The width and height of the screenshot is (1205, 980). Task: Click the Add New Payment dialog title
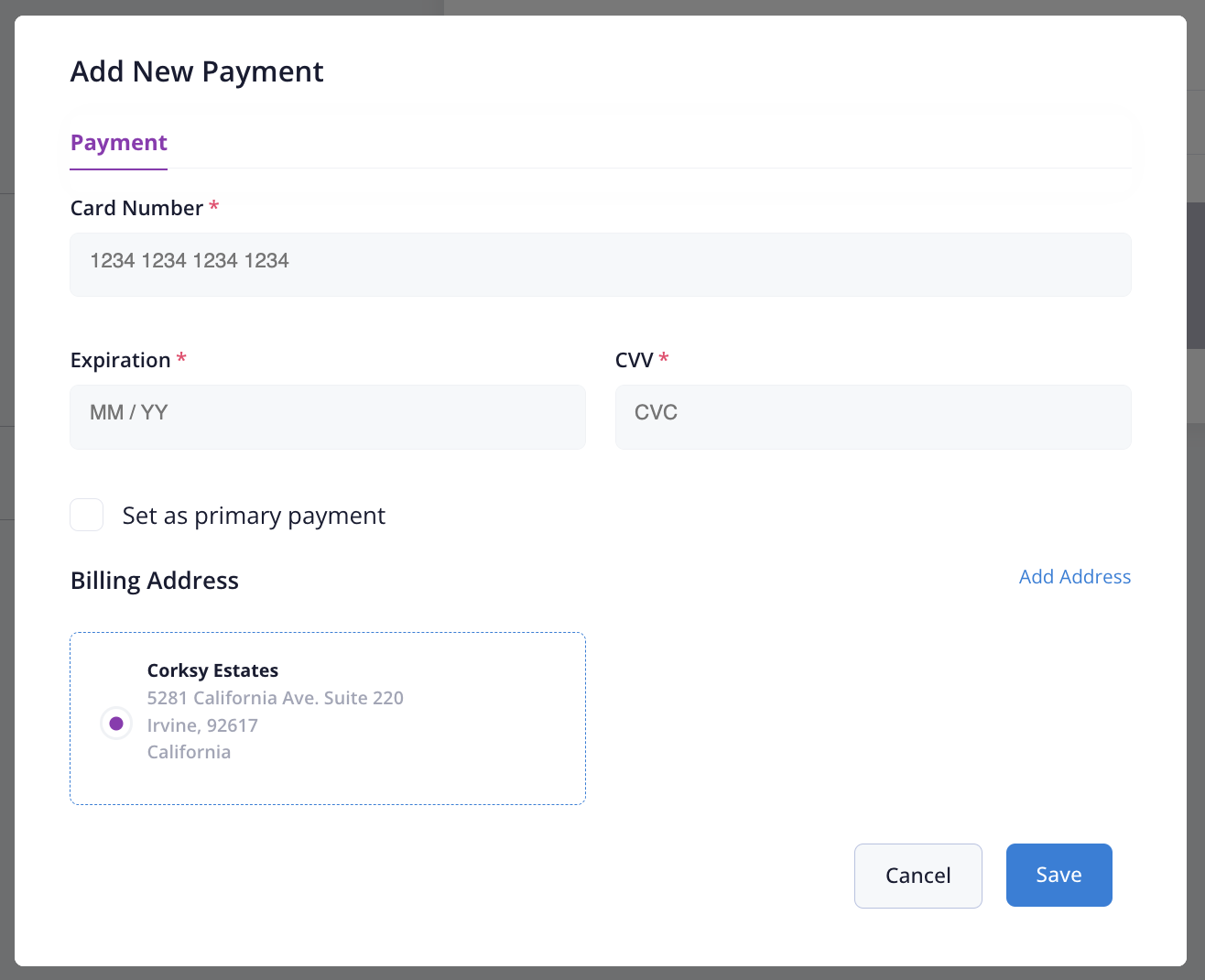[x=197, y=71]
